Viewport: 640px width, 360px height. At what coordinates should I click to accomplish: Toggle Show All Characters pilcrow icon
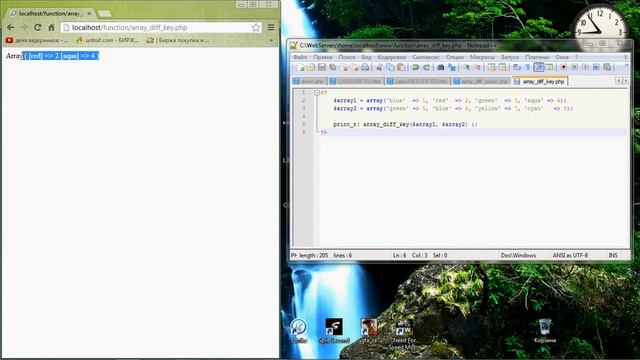click(528, 67)
